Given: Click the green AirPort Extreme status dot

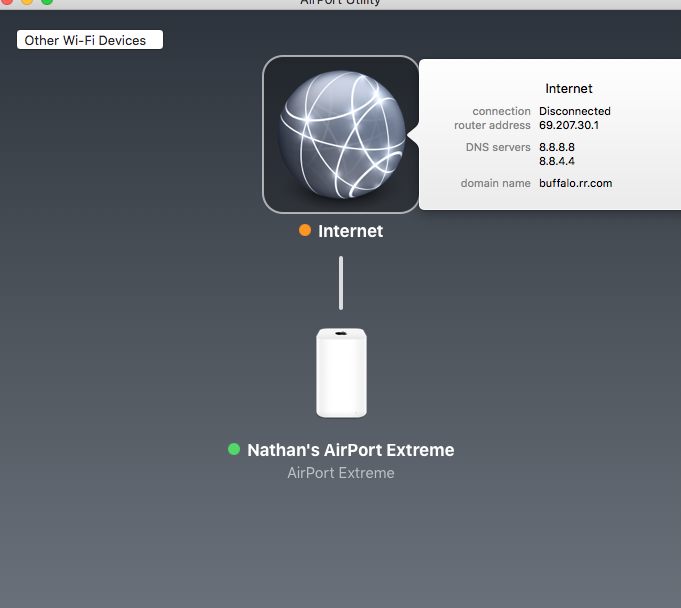Looking at the screenshot, I should [x=234, y=449].
